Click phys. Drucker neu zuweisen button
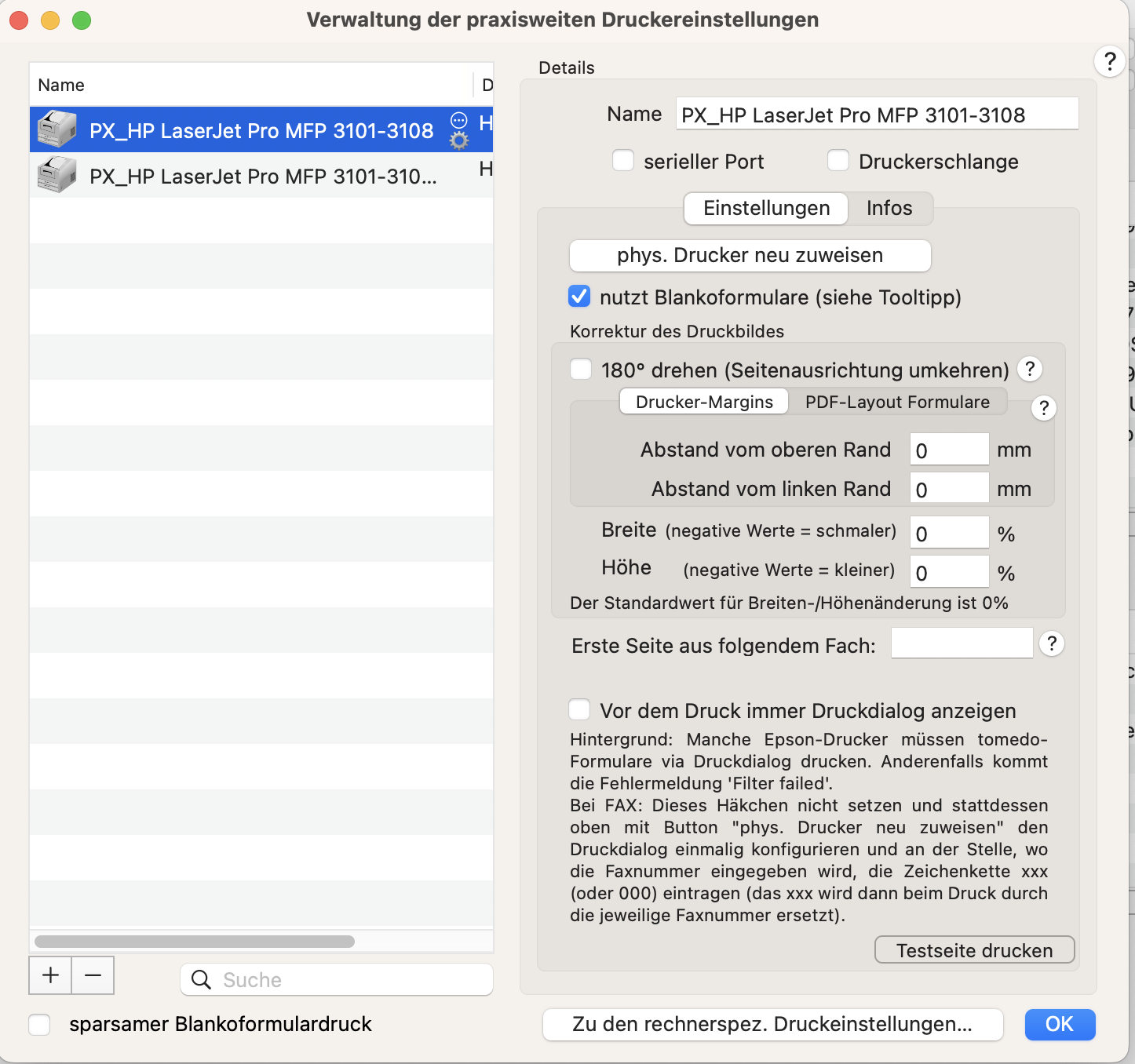The width and height of the screenshot is (1135, 1064). pos(750,256)
